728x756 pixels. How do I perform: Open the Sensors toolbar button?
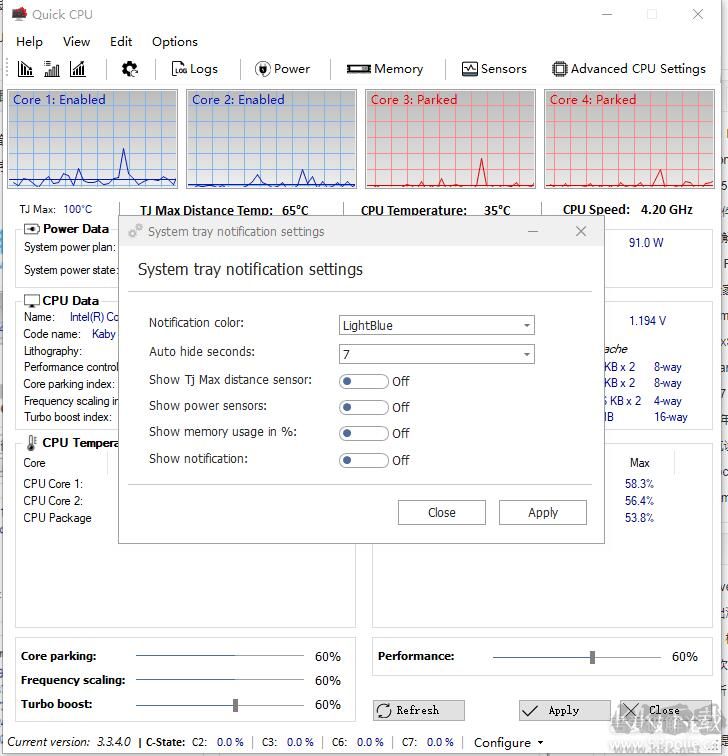coord(494,69)
